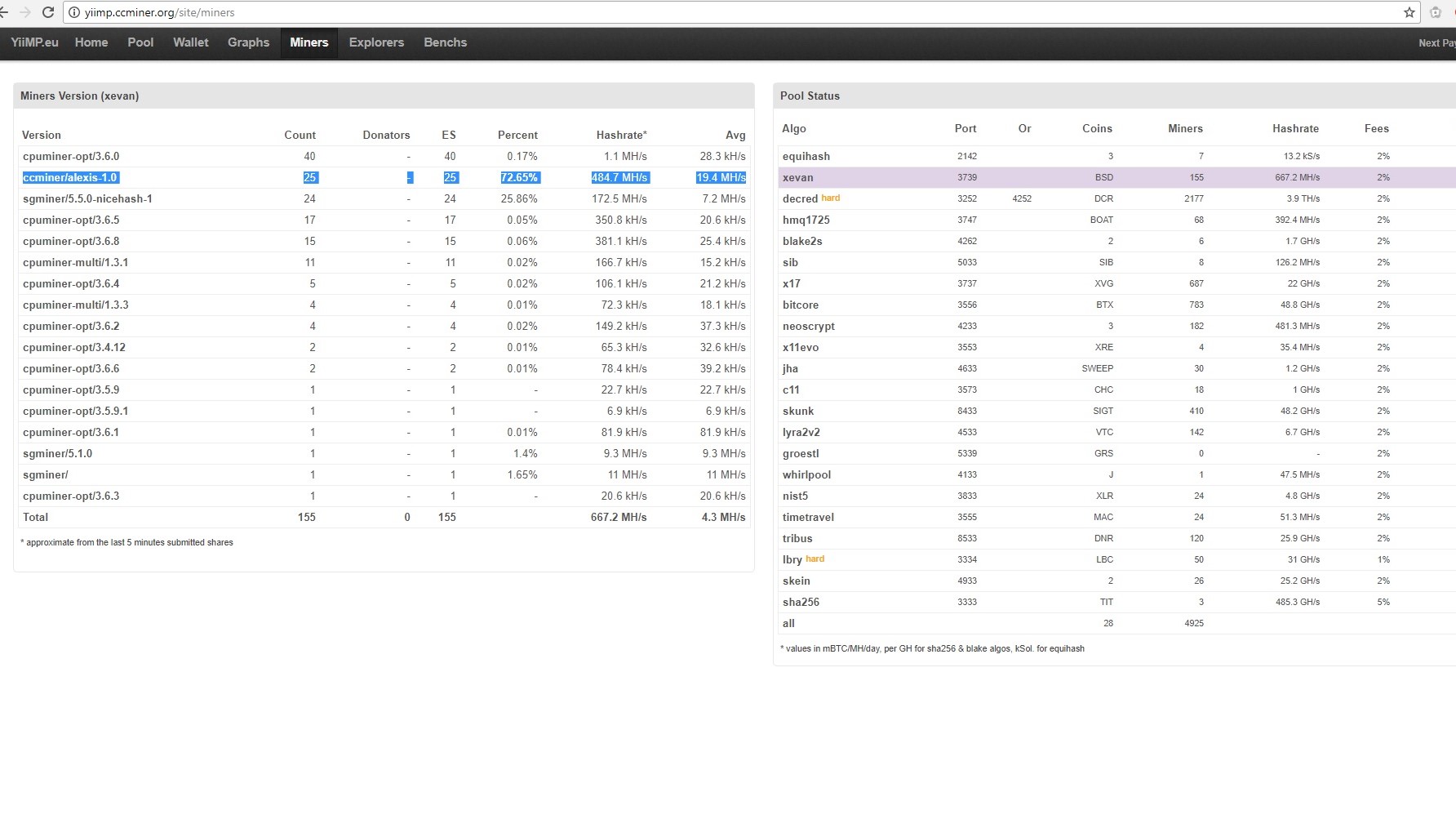Choose the jha algo
This screenshot has width=1456, height=819.
[790, 368]
